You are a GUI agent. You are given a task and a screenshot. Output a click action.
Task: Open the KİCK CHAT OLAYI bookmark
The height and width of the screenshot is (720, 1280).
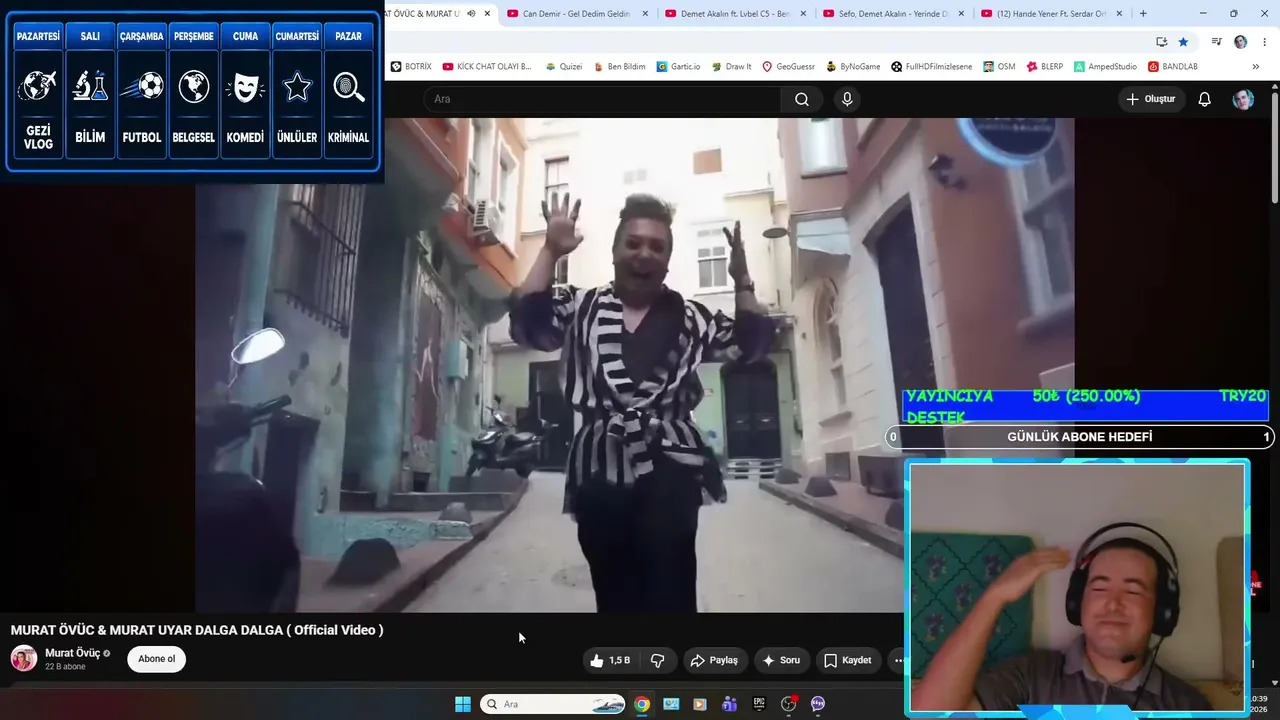(487, 67)
